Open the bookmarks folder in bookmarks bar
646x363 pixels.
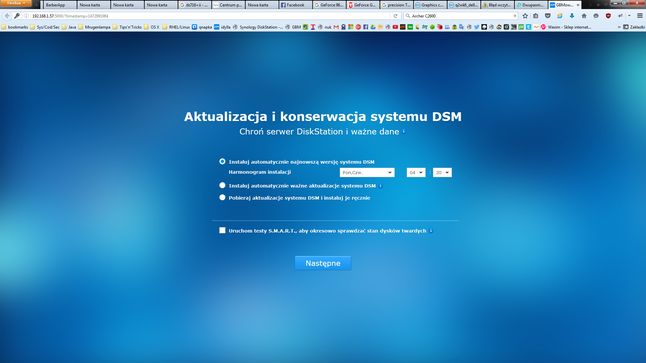tap(14, 27)
